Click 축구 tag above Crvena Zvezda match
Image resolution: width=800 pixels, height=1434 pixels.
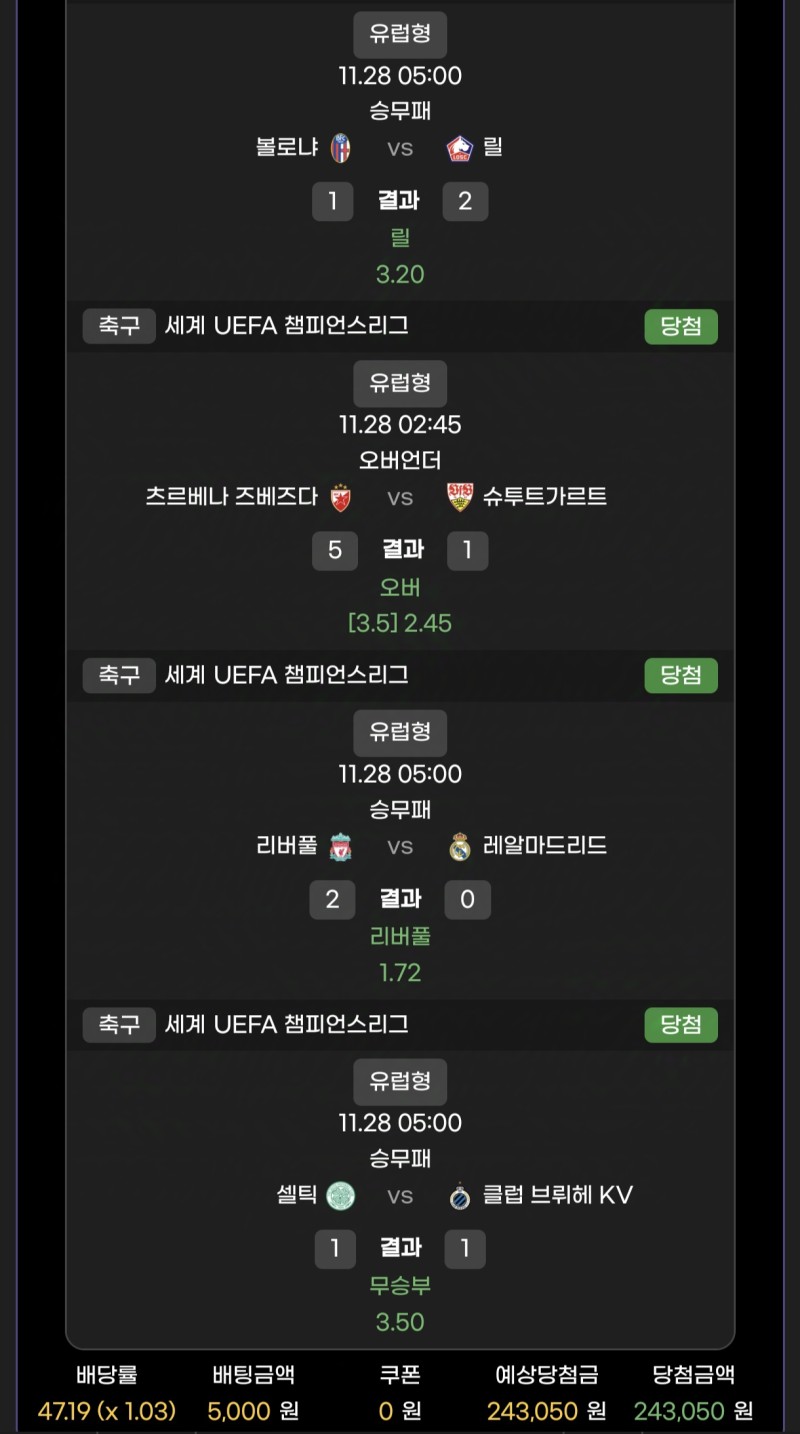119,326
